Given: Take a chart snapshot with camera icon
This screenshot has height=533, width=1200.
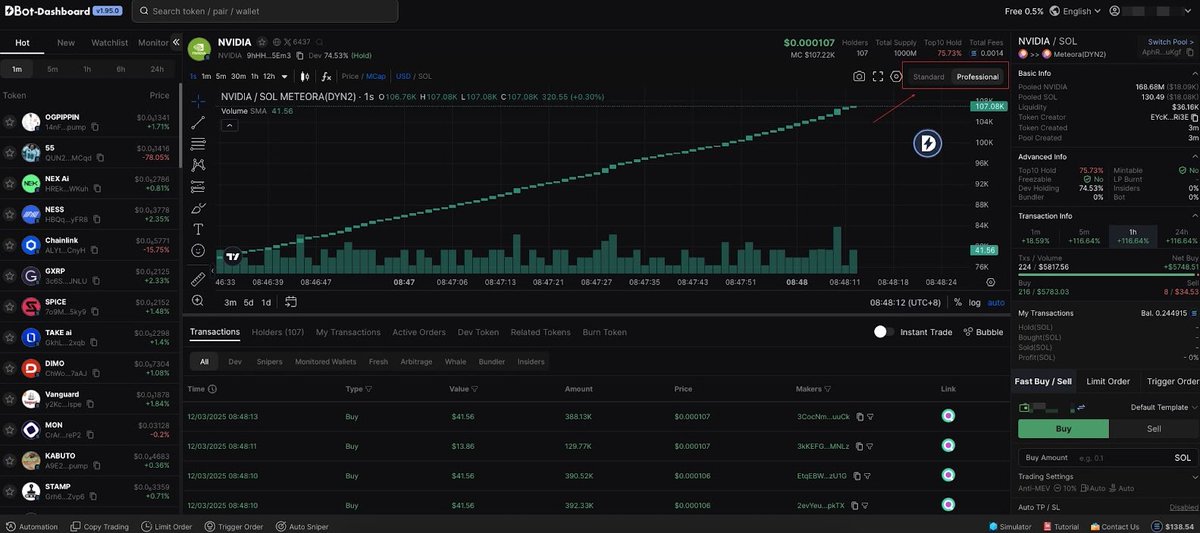Looking at the screenshot, I should pyautogui.click(x=859, y=76).
